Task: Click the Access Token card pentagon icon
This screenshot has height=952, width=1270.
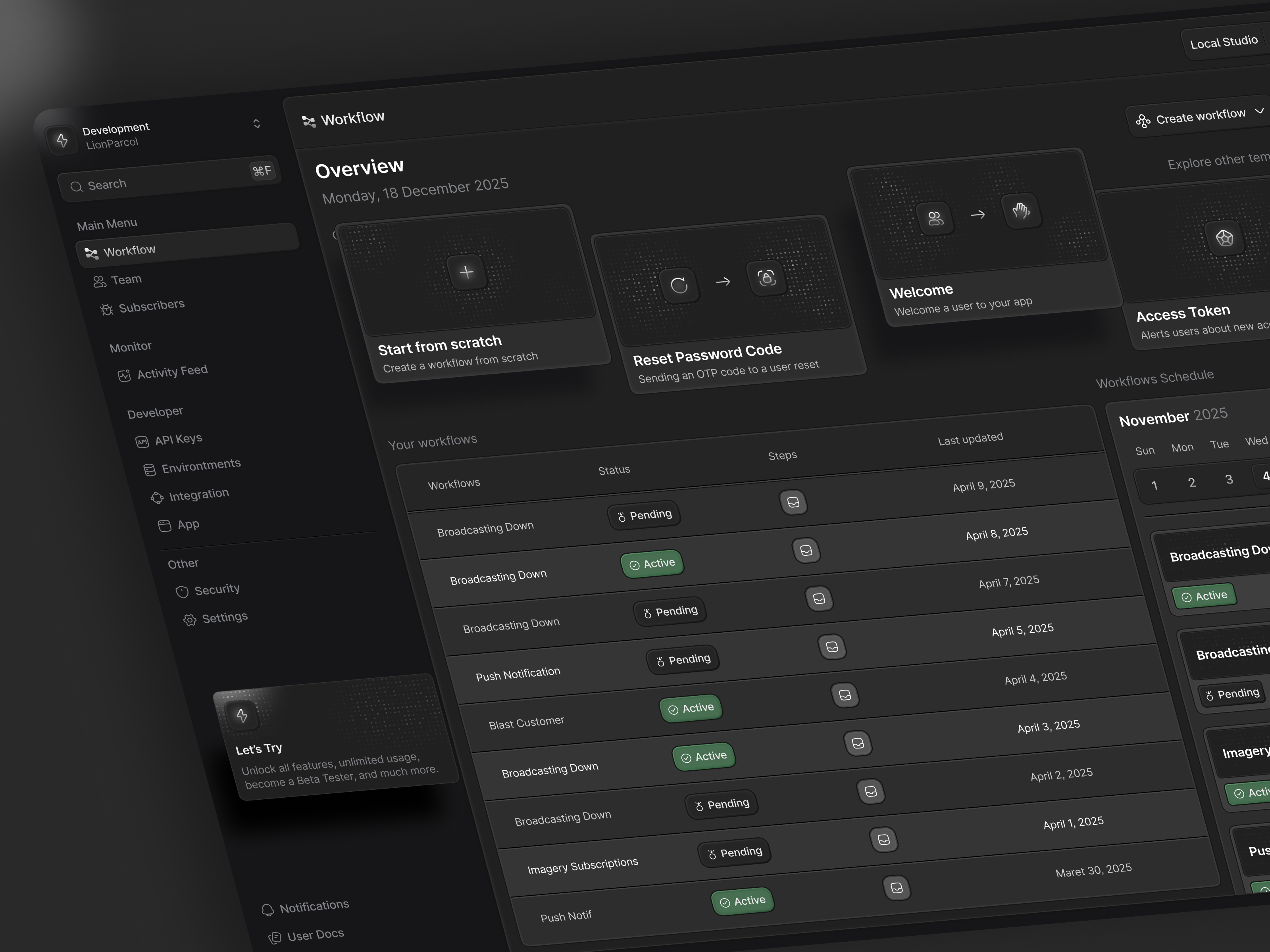Action: (x=1224, y=238)
